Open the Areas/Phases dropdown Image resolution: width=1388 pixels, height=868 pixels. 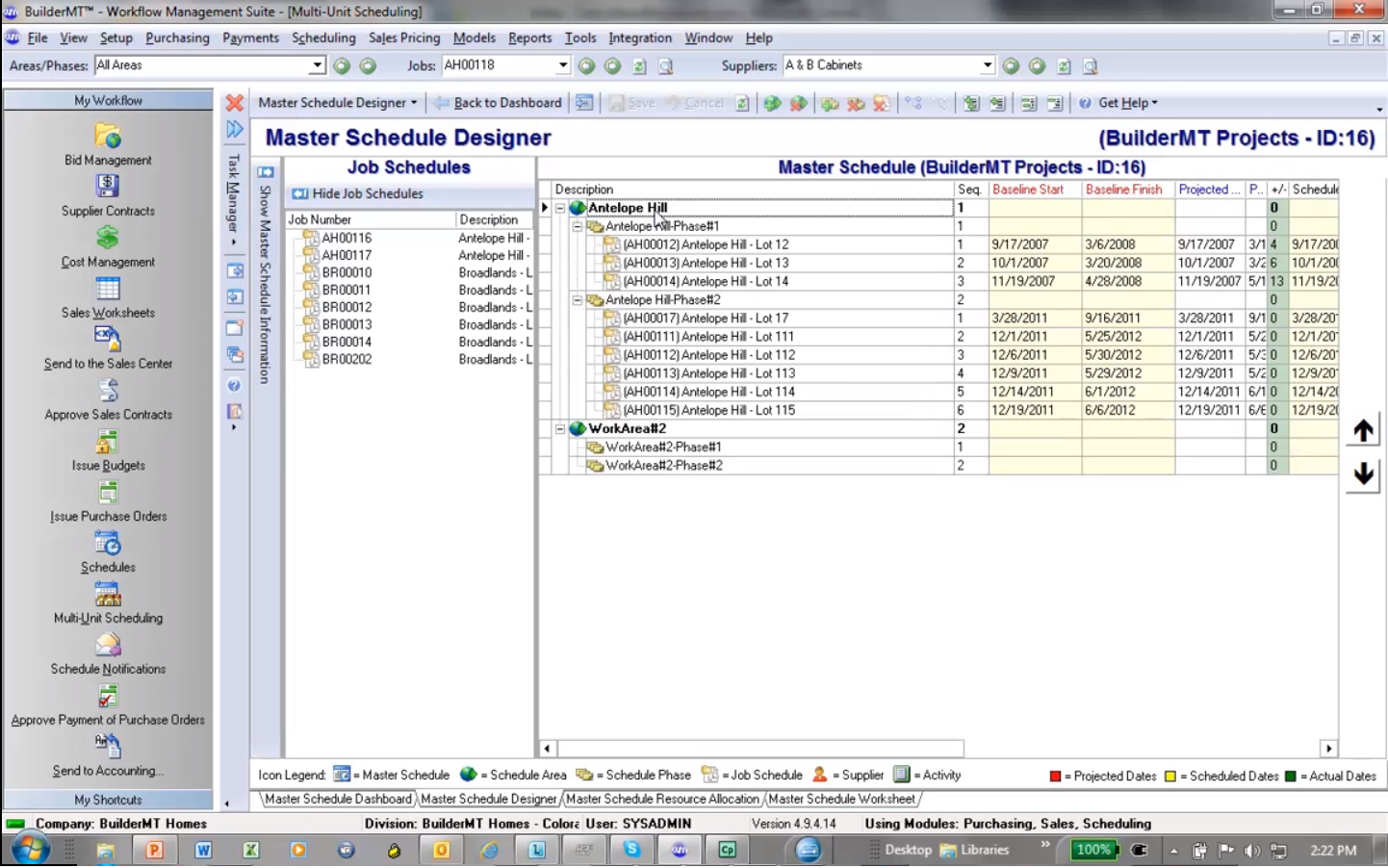tap(317, 65)
